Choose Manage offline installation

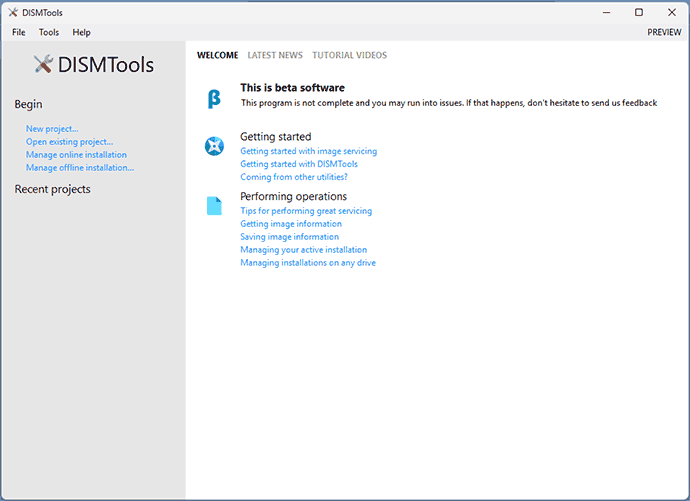click(x=80, y=168)
